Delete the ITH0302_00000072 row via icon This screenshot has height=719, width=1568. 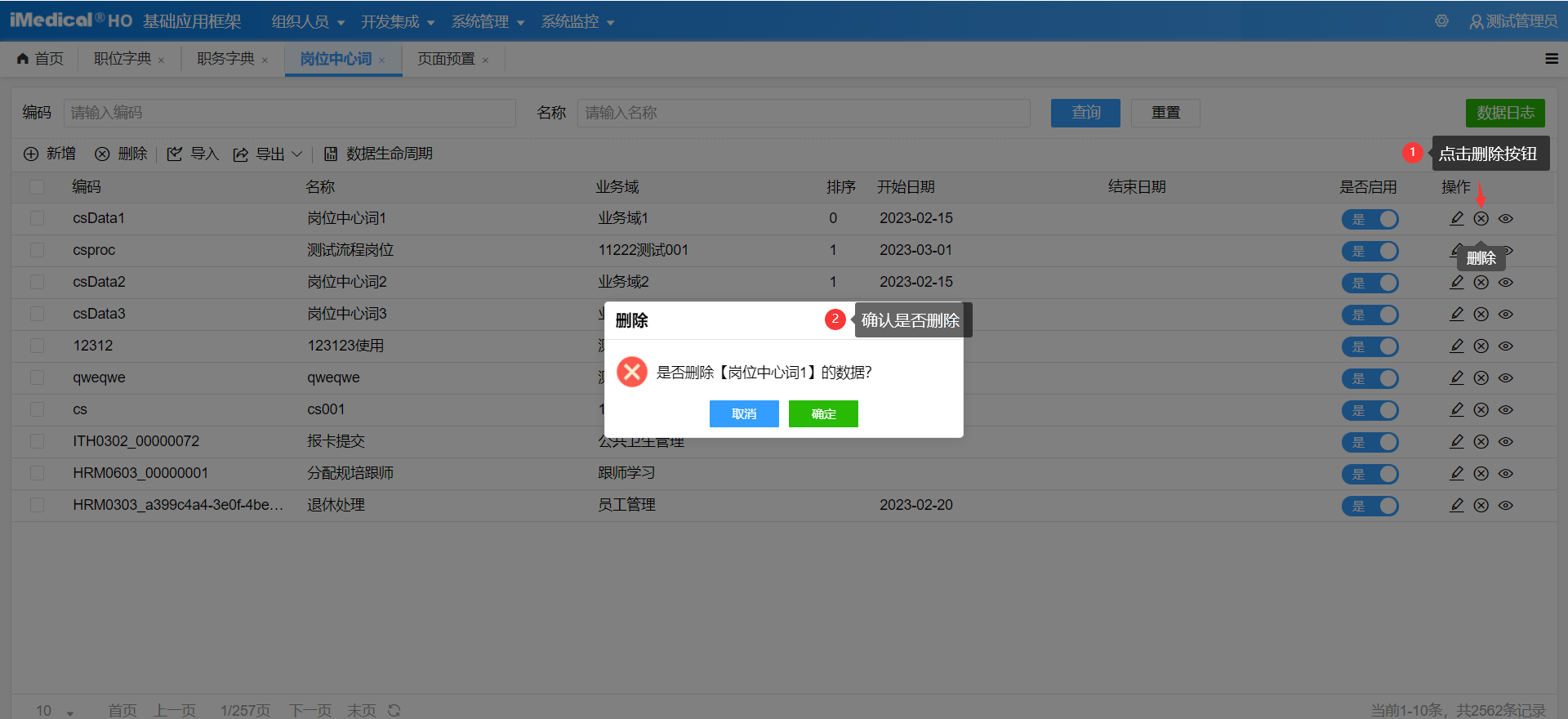click(1481, 441)
